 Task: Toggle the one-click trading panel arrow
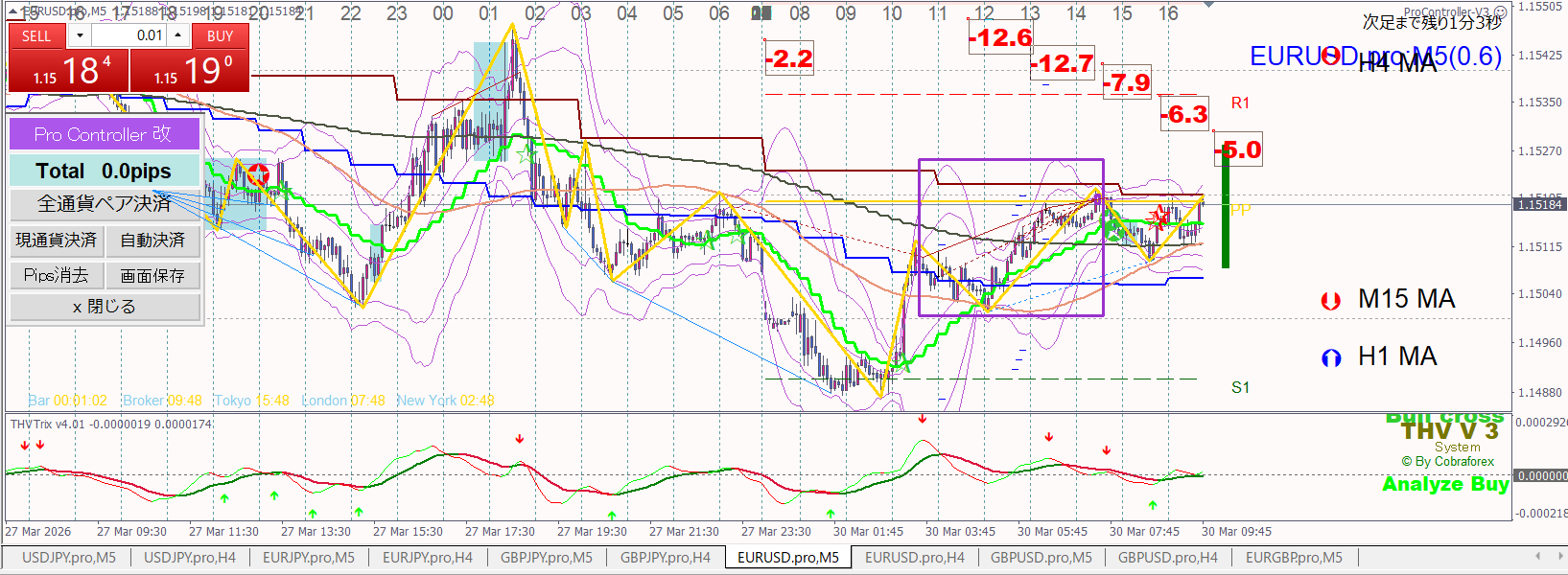tap(12, 11)
